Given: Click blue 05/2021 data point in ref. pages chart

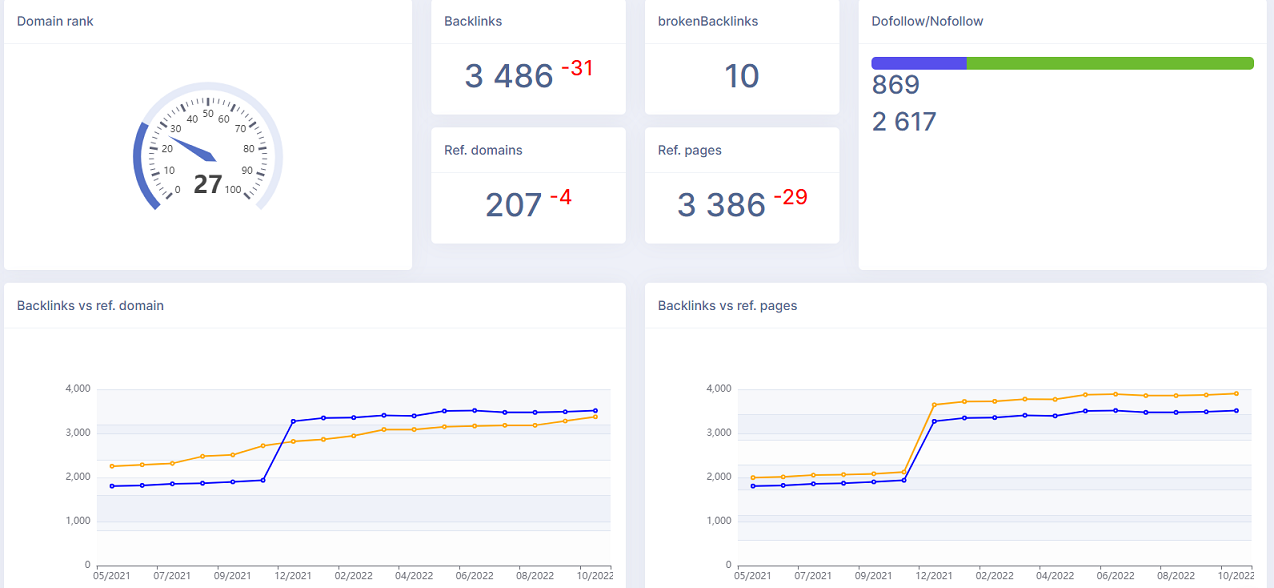Looking at the screenshot, I should coord(753,486).
